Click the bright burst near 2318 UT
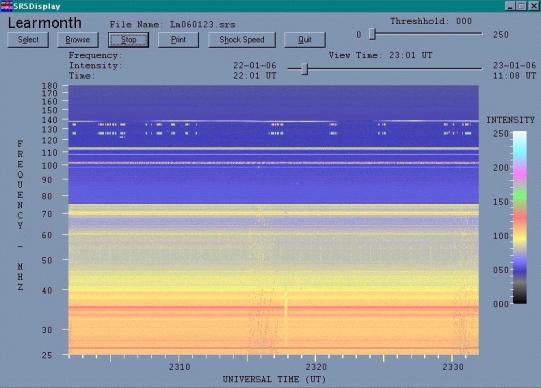 tap(286, 316)
